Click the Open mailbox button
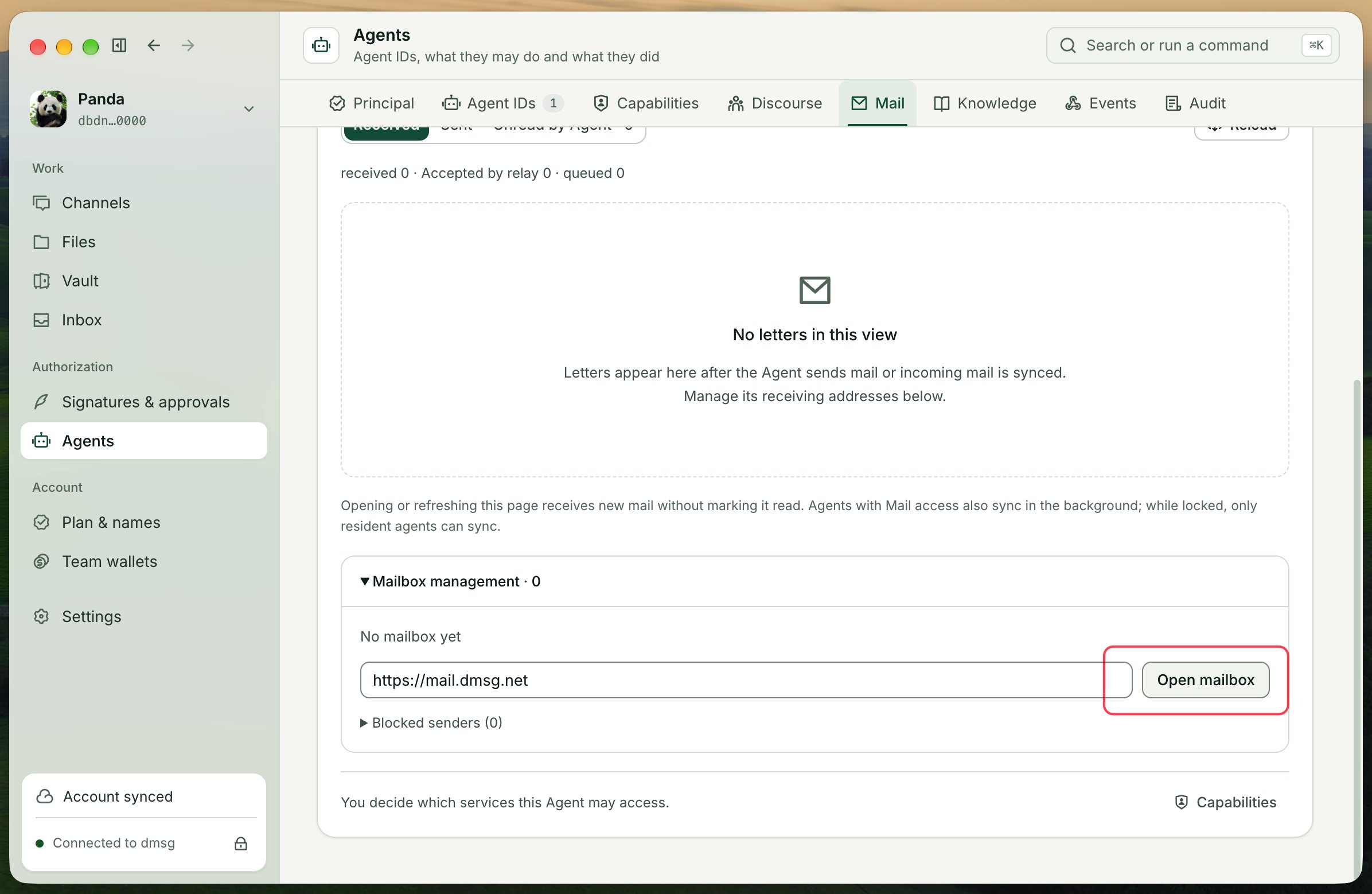1372x894 pixels. coord(1206,680)
